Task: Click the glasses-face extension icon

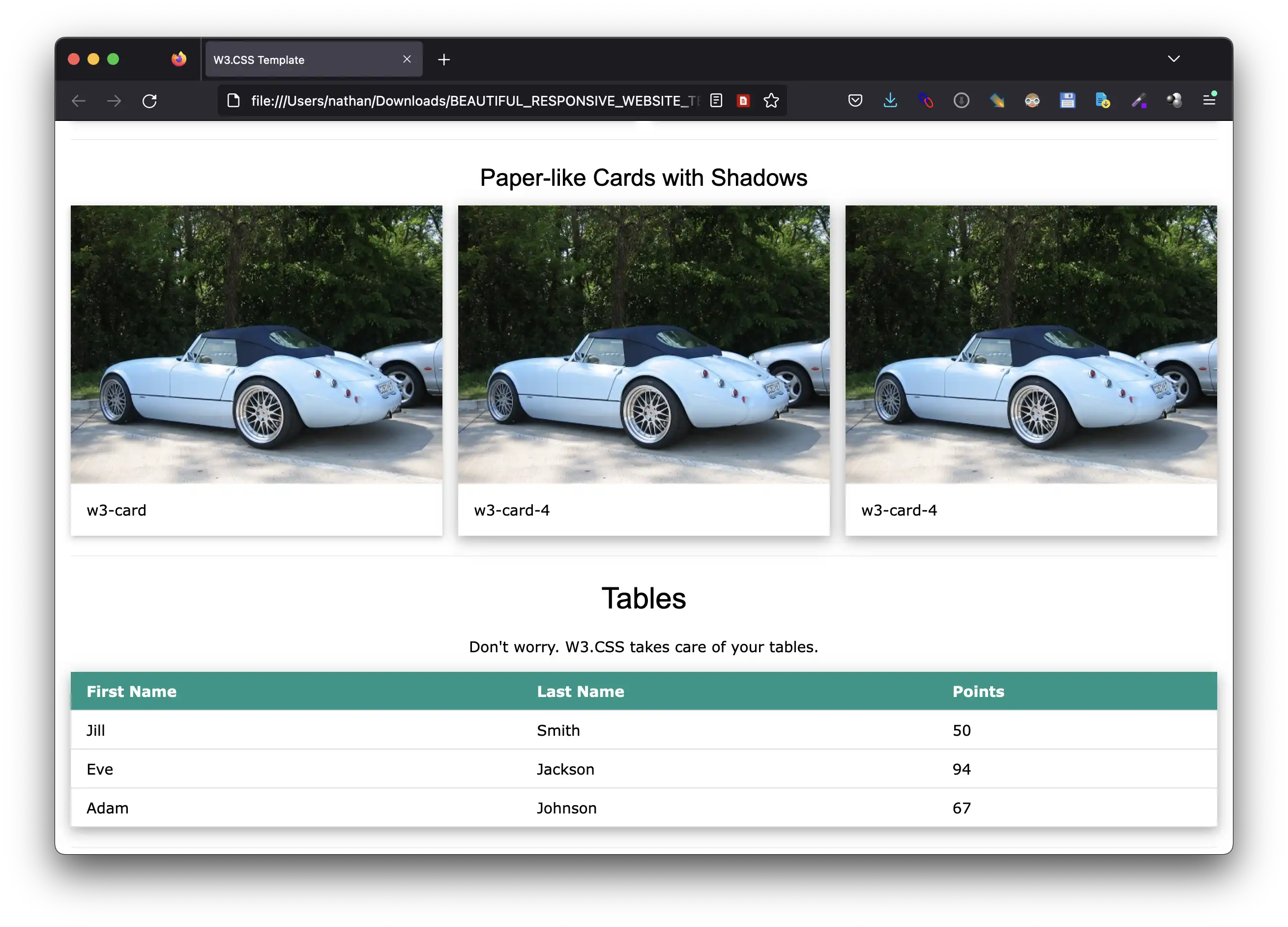Action: coord(1032,100)
